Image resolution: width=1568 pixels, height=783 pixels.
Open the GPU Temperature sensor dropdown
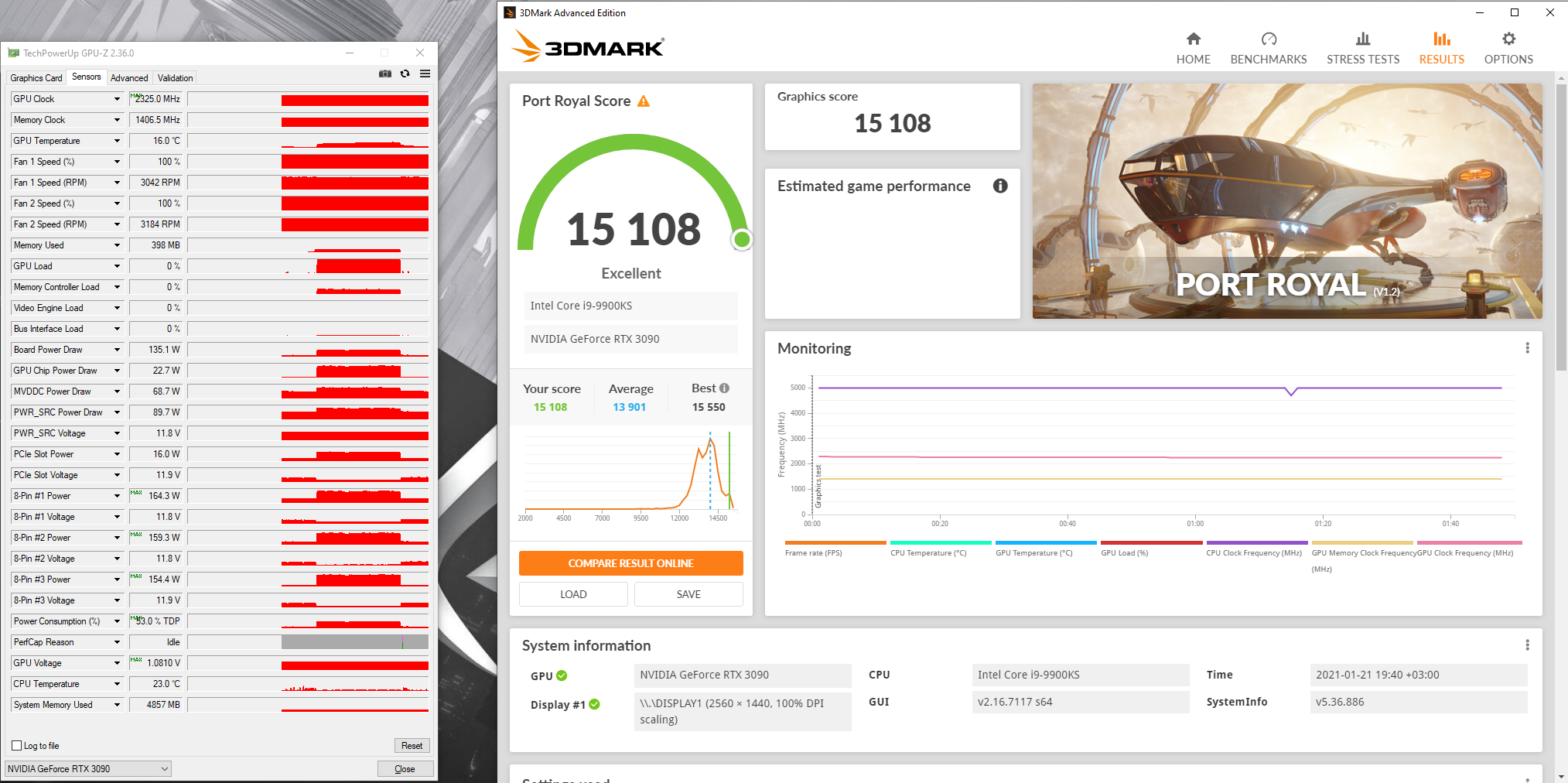117,141
